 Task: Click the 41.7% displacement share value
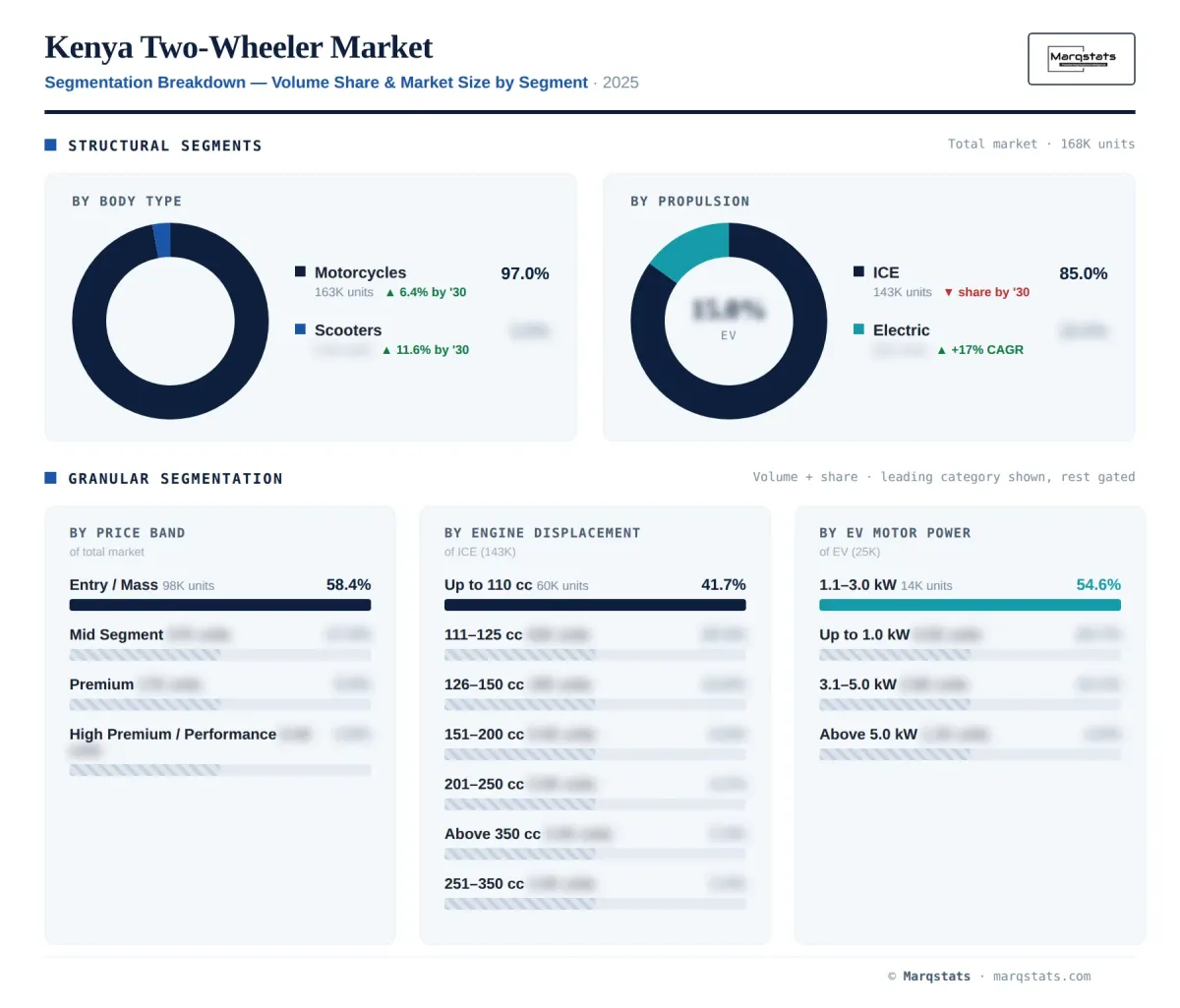point(724,585)
